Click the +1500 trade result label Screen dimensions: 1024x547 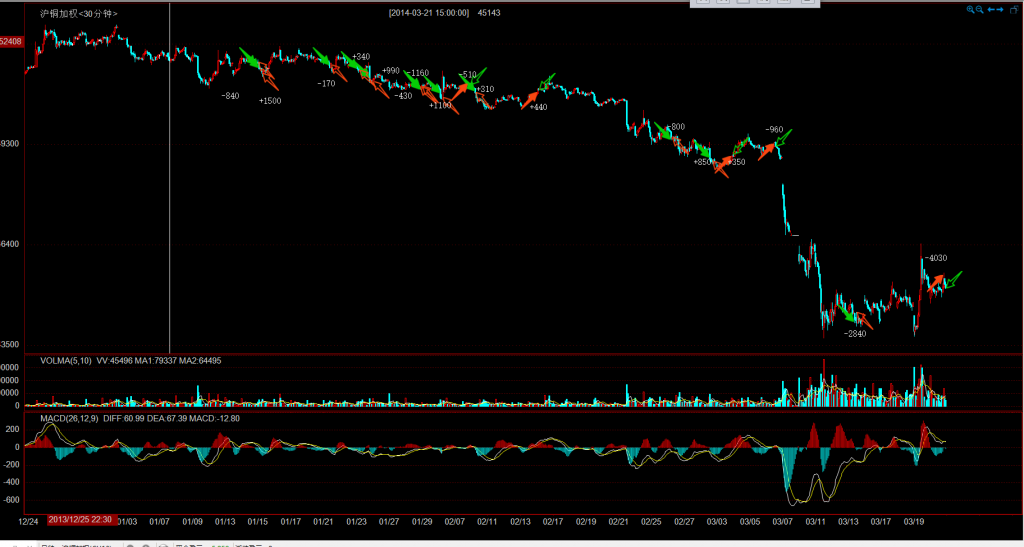(270, 101)
